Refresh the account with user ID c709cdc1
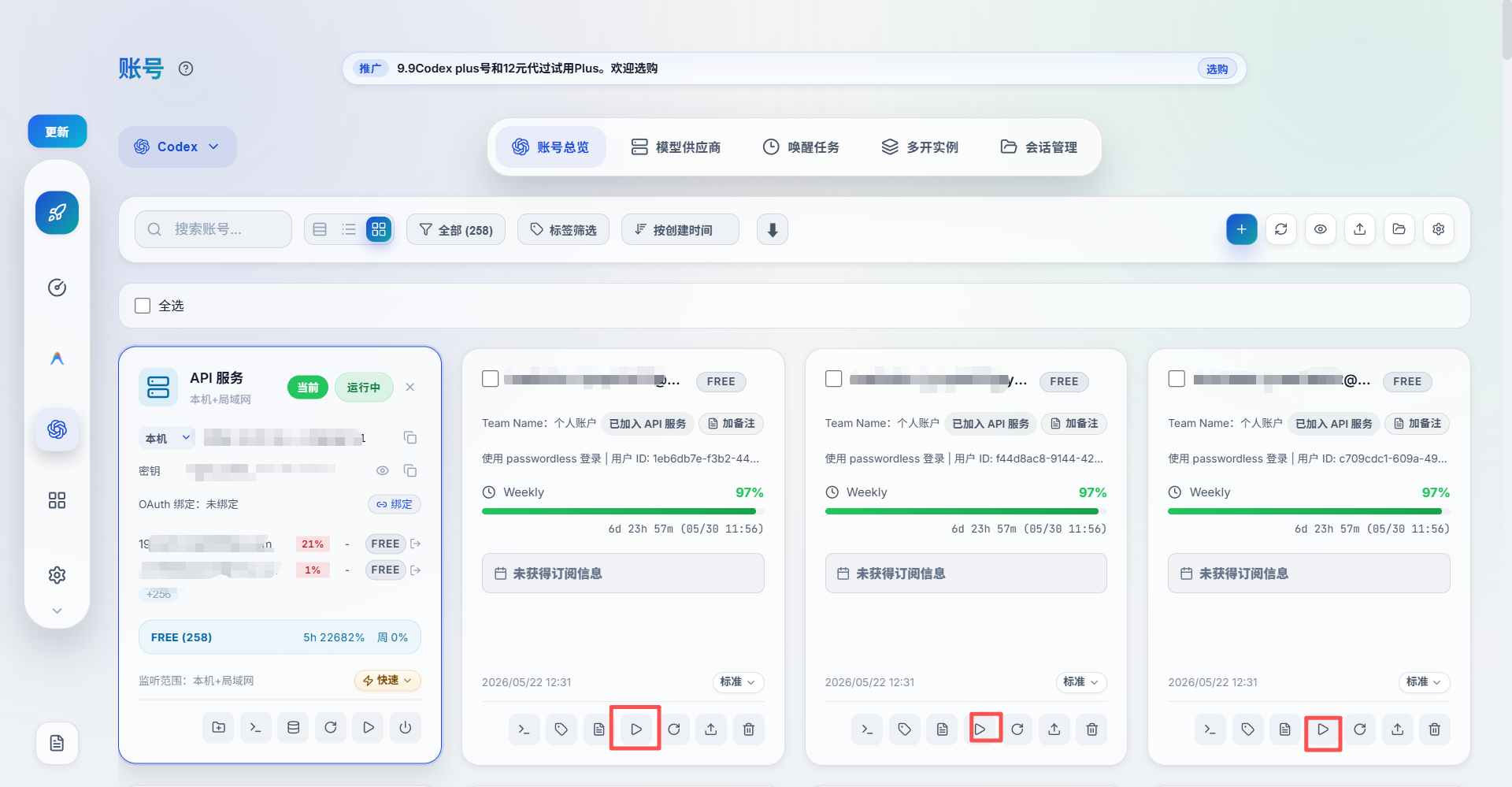The image size is (1512, 787). [1360, 729]
